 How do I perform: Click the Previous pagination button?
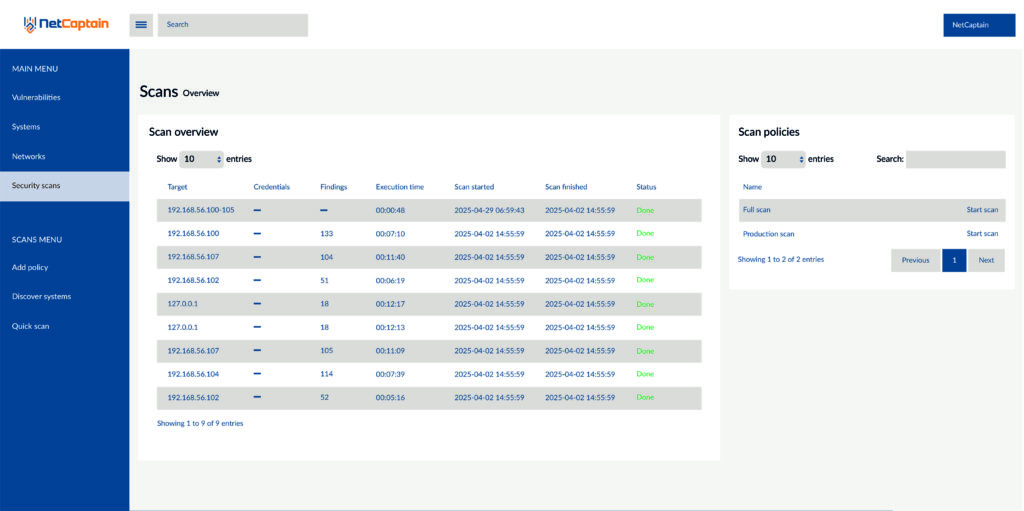point(916,260)
